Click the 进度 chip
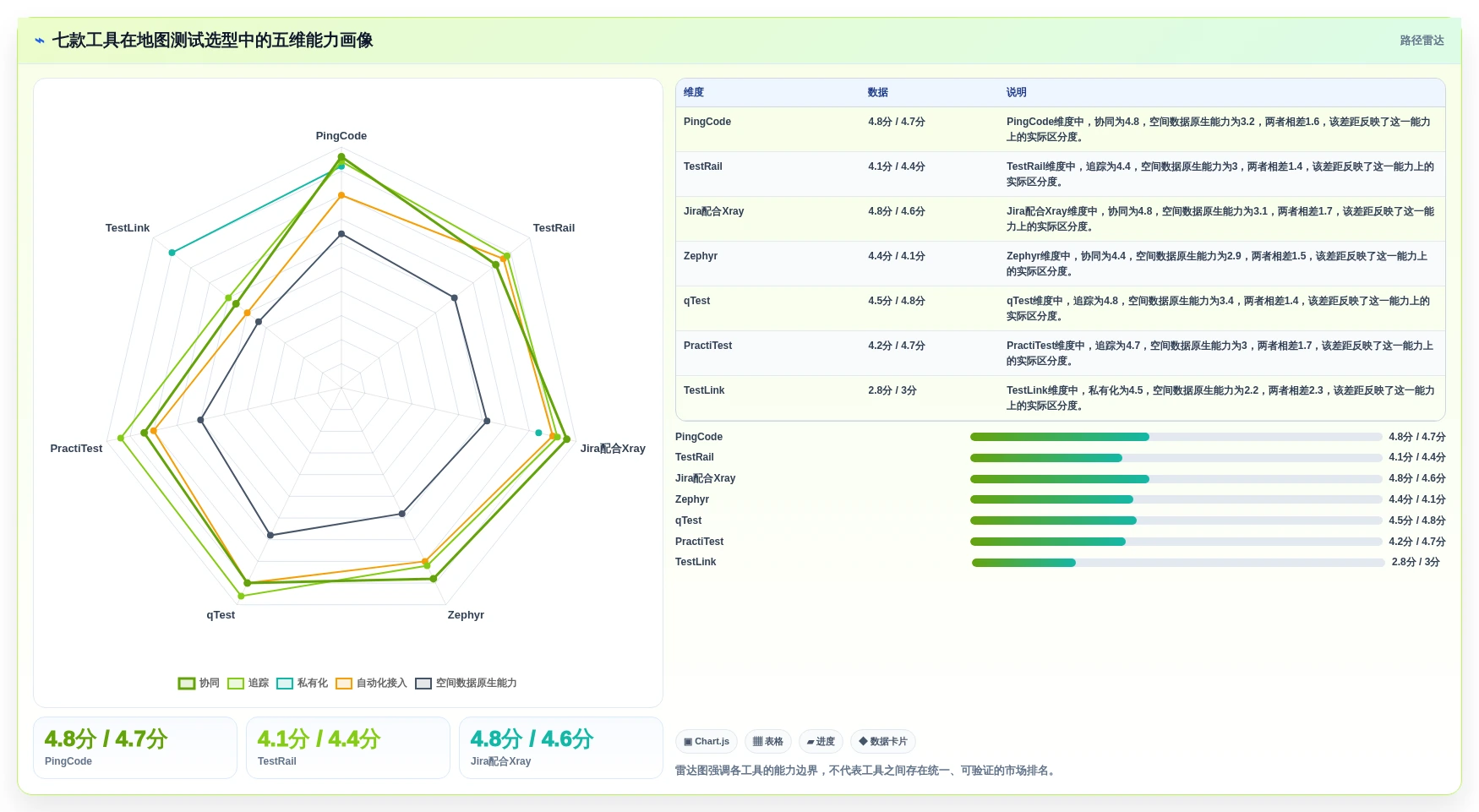Viewport: 1479px width, 812px height. click(821, 742)
